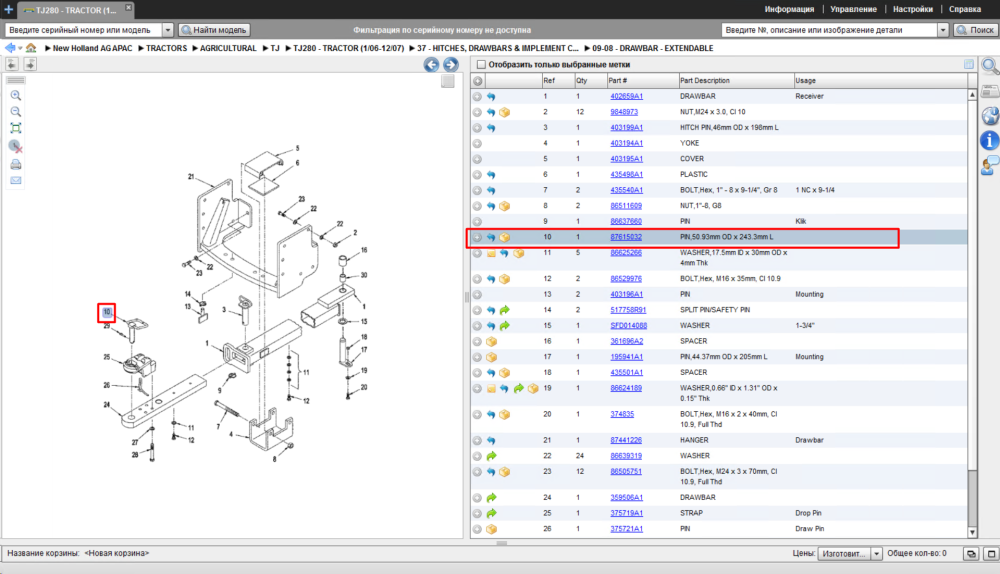Open part number 402659A1 link
This screenshot has width=1000, height=574.
pyautogui.click(x=626, y=96)
